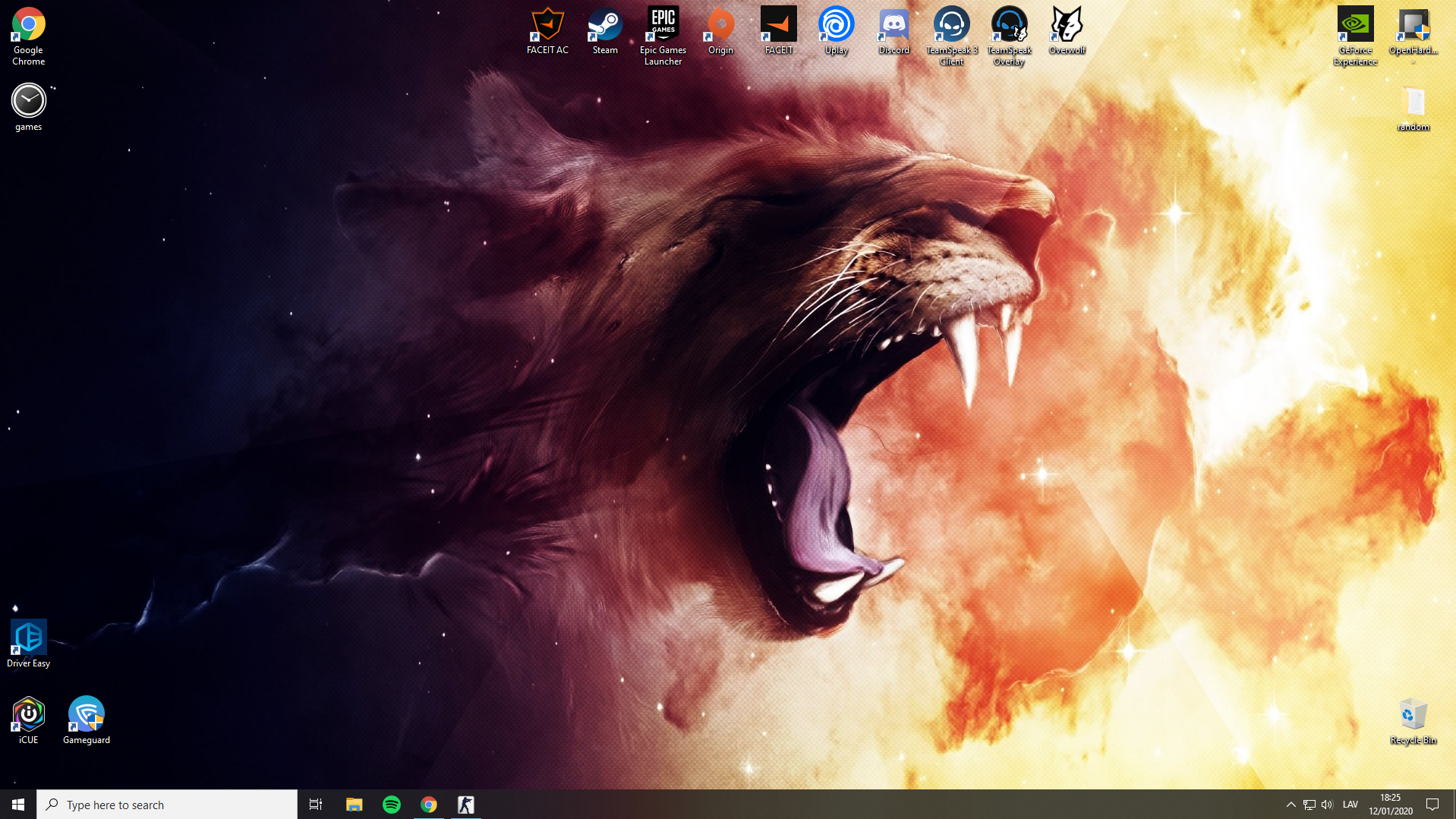The height and width of the screenshot is (819, 1456).
Task: Open the Recycle Bin
Action: 1413,721
